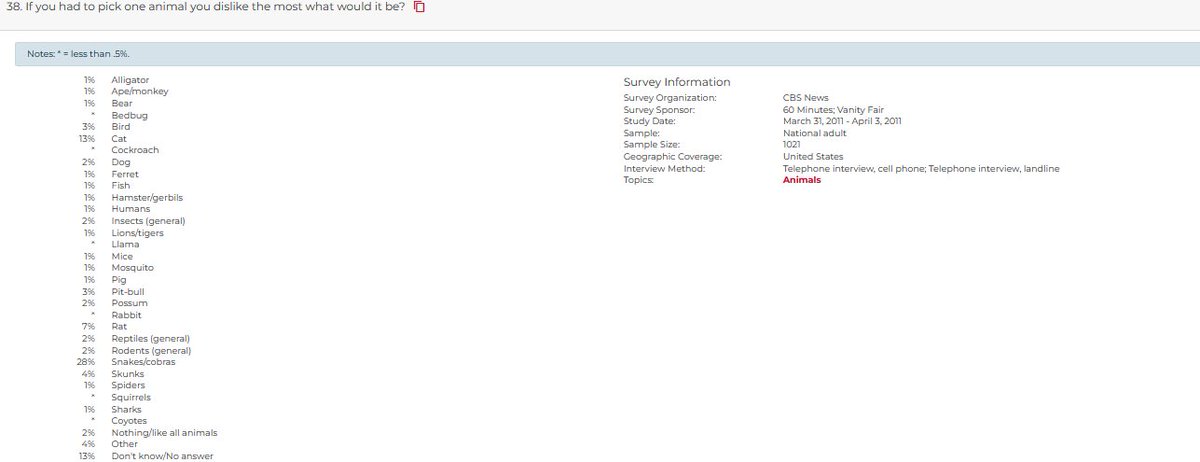This screenshot has width=1200, height=462.
Task: Select the Skunks response row
Action: pos(111,374)
